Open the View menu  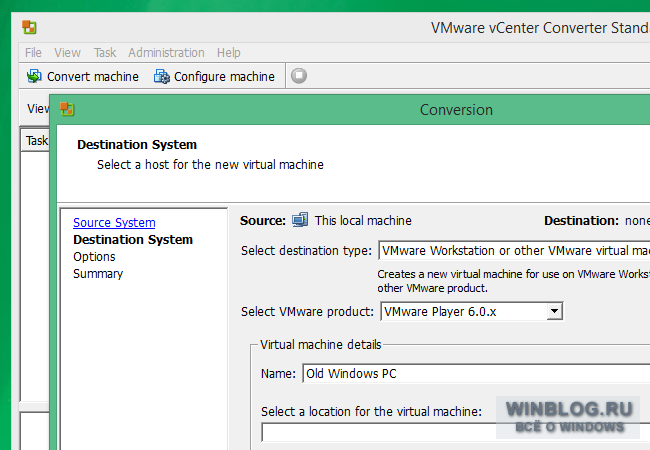(x=67, y=53)
